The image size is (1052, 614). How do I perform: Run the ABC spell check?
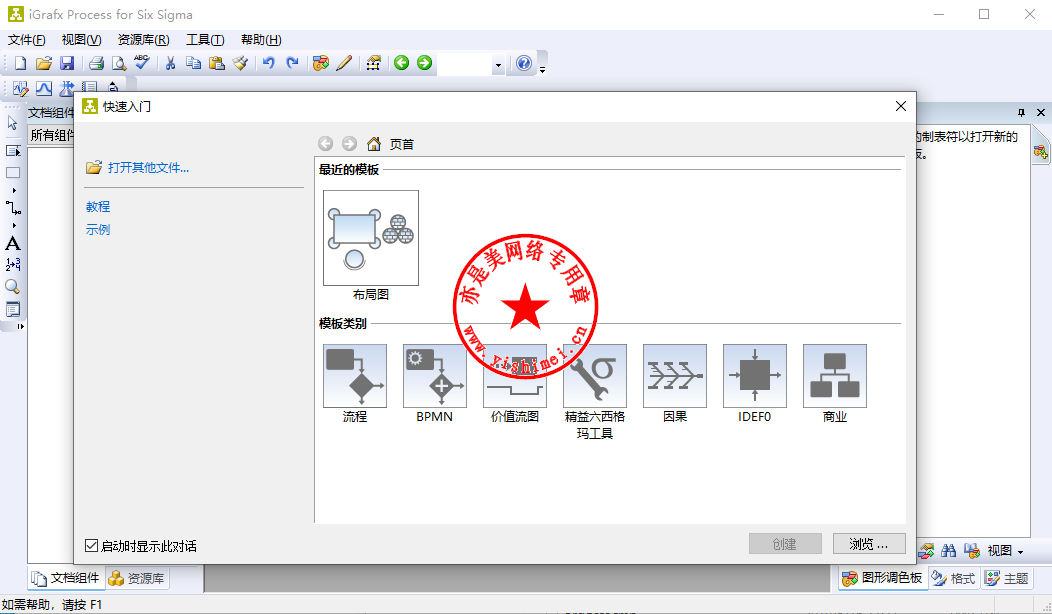pos(142,62)
